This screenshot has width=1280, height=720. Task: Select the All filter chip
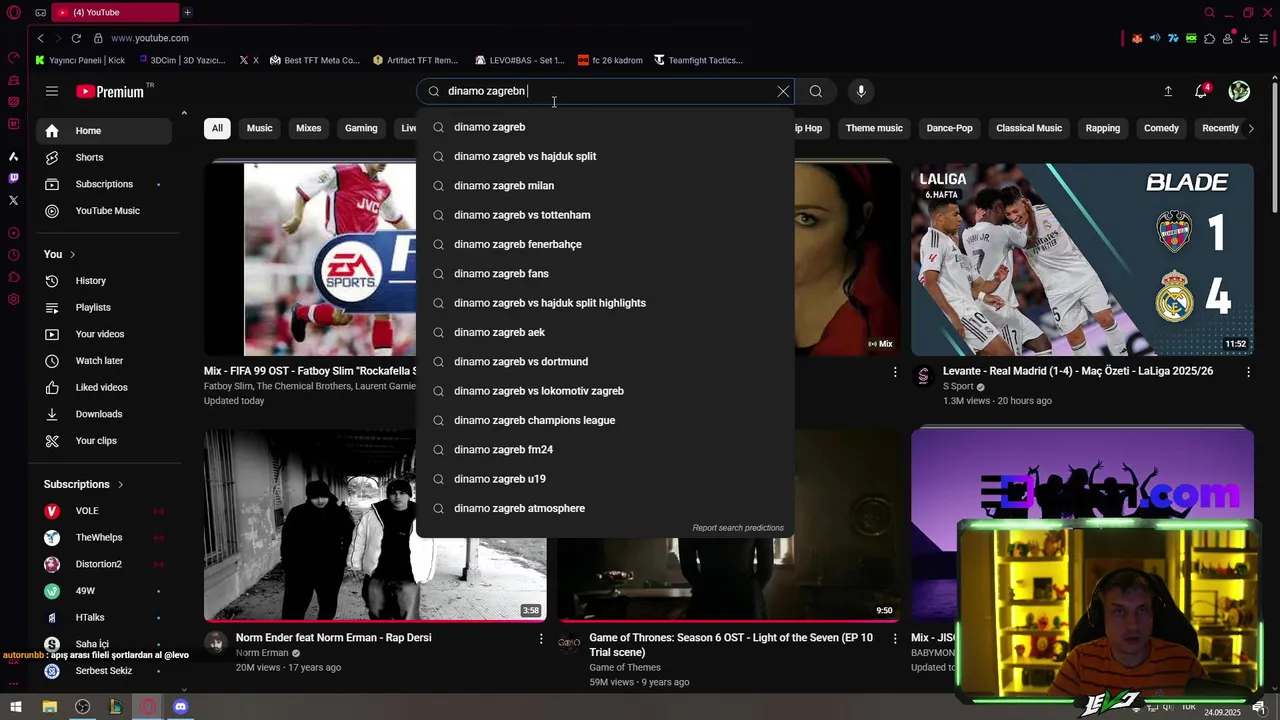coord(217,128)
